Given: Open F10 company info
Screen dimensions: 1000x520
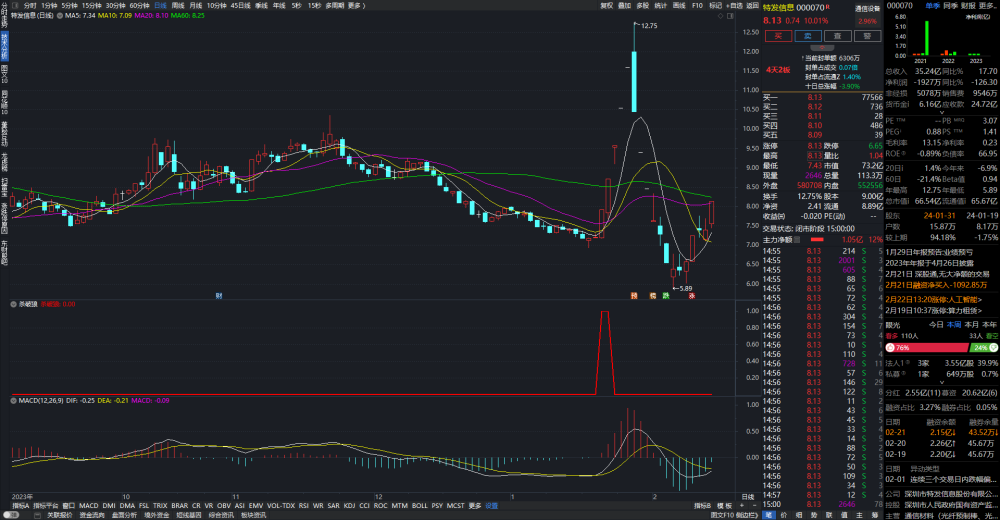Looking at the screenshot, I should pos(698,5).
